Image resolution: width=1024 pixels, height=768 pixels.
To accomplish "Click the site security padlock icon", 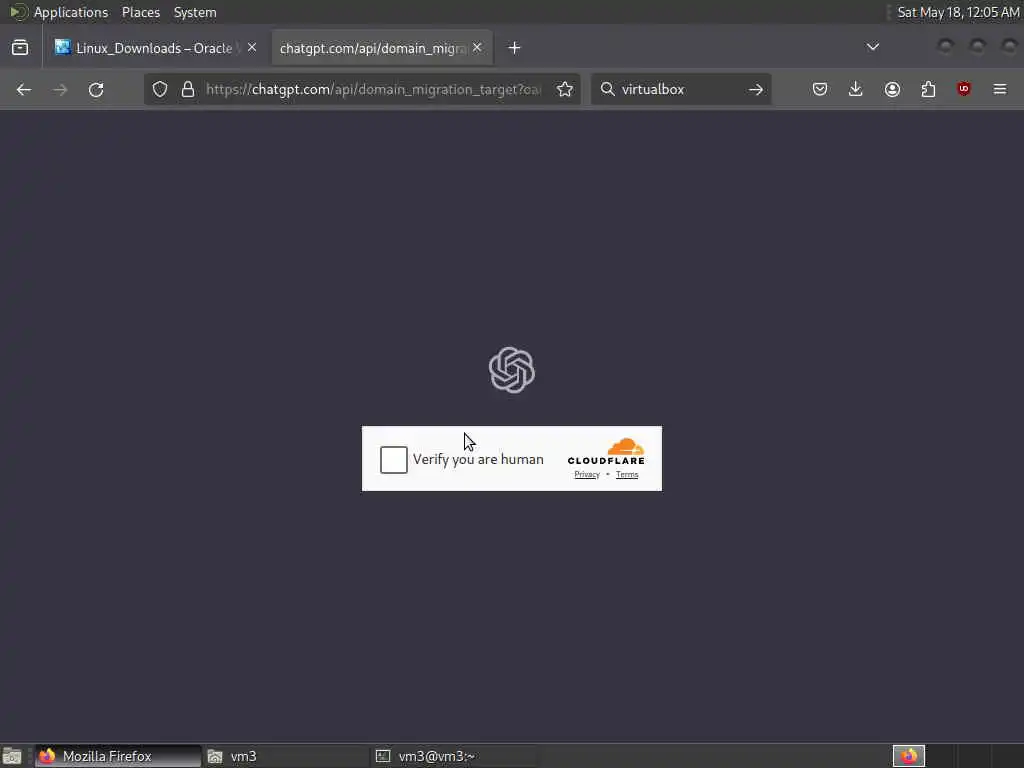I will point(188,89).
